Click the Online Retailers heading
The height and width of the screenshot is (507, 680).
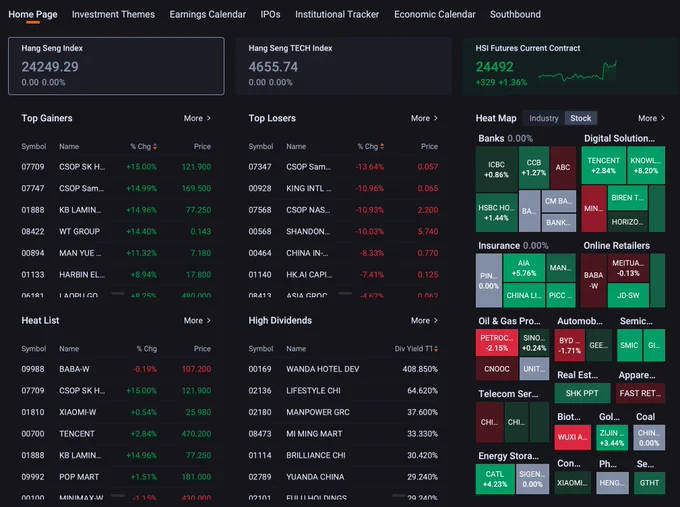coord(616,245)
